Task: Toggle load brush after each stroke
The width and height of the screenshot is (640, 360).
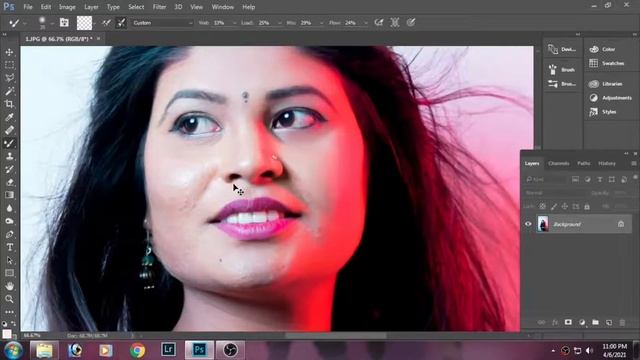Action: click(107, 23)
